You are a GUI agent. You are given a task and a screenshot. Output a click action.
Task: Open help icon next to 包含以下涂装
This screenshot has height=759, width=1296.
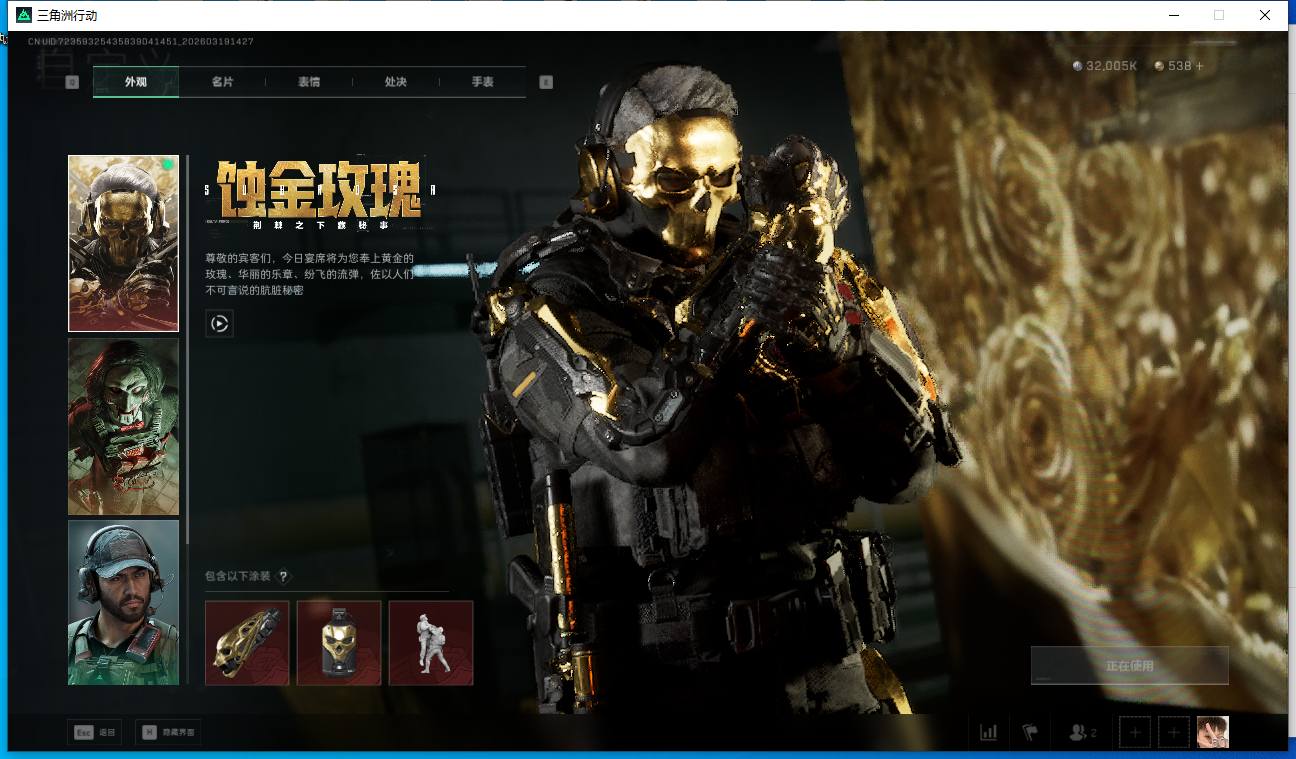coord(283,576)
